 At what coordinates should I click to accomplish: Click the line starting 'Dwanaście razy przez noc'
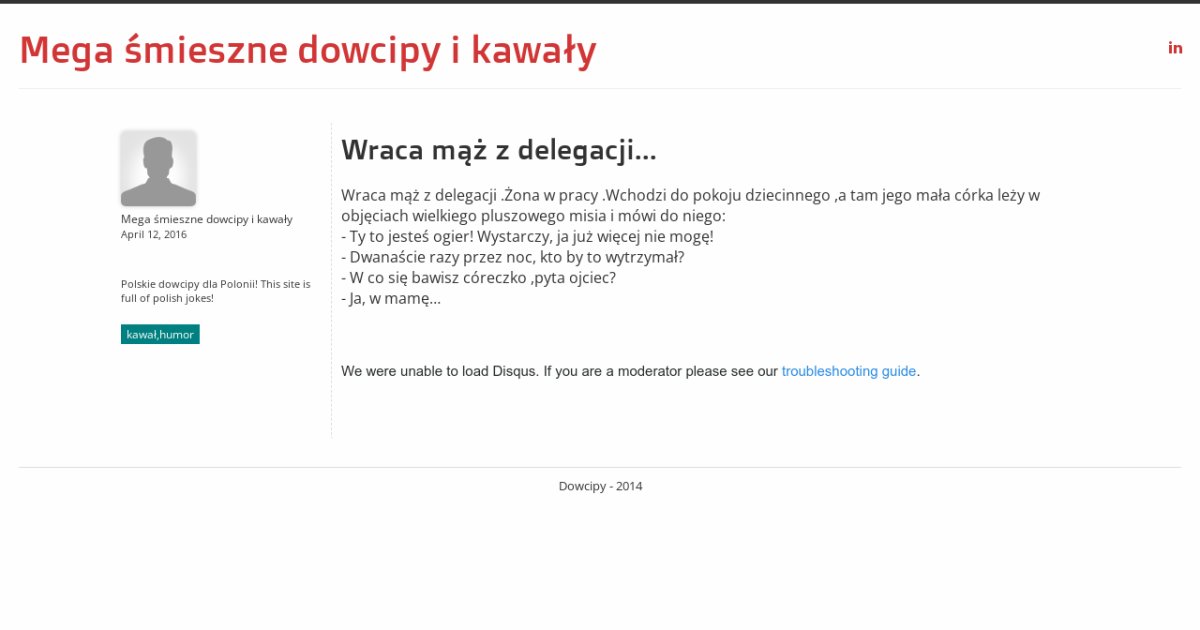coord(512,257)
